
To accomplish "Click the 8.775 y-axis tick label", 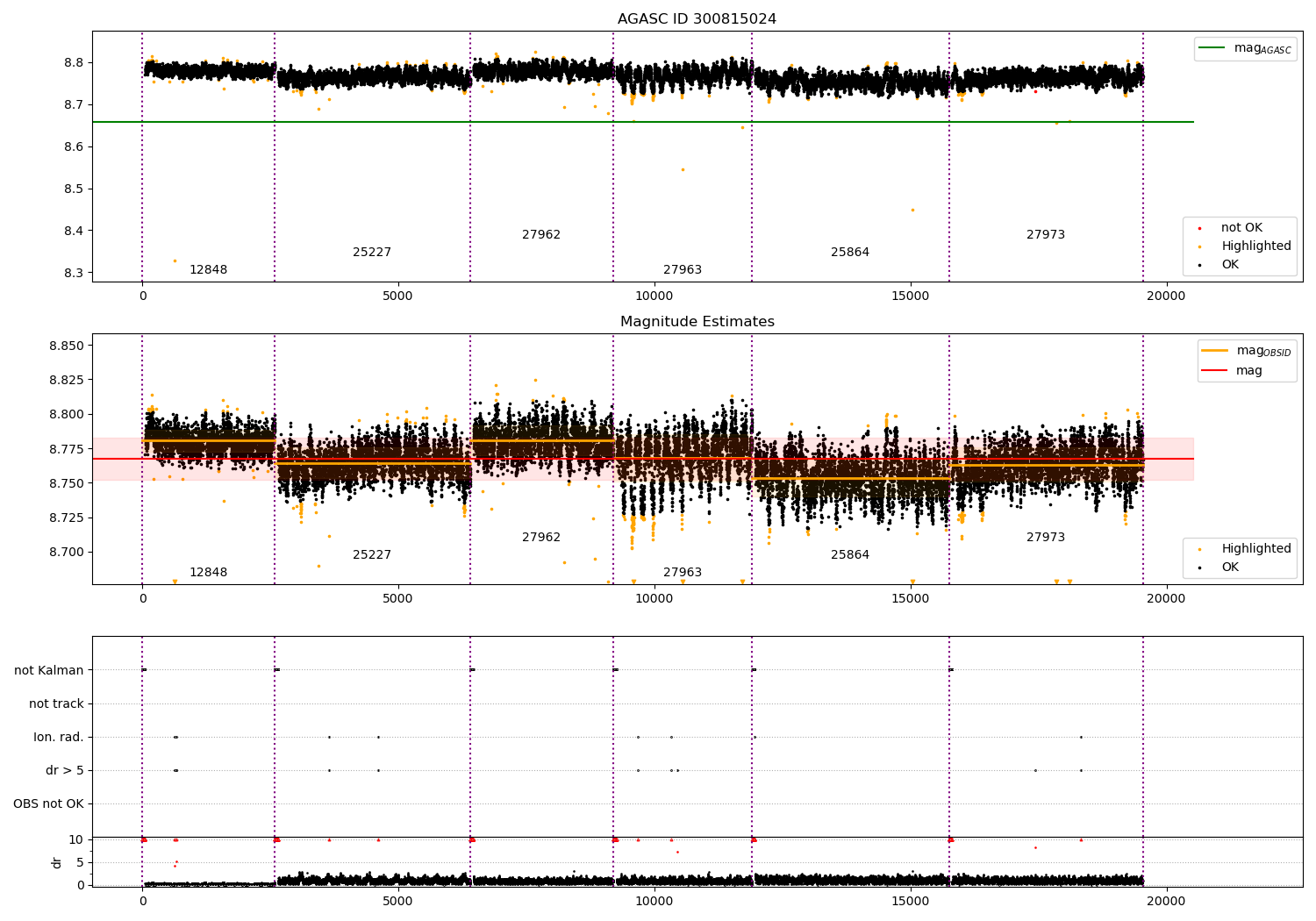I will click(x=66, y=449).
